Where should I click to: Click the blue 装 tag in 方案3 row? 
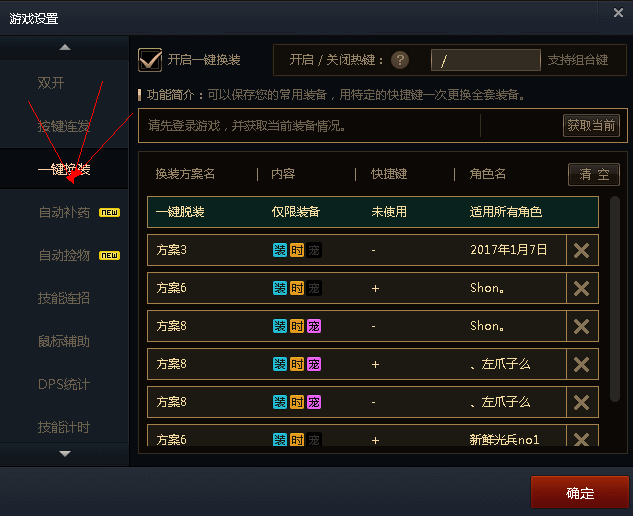pos(280,250)
